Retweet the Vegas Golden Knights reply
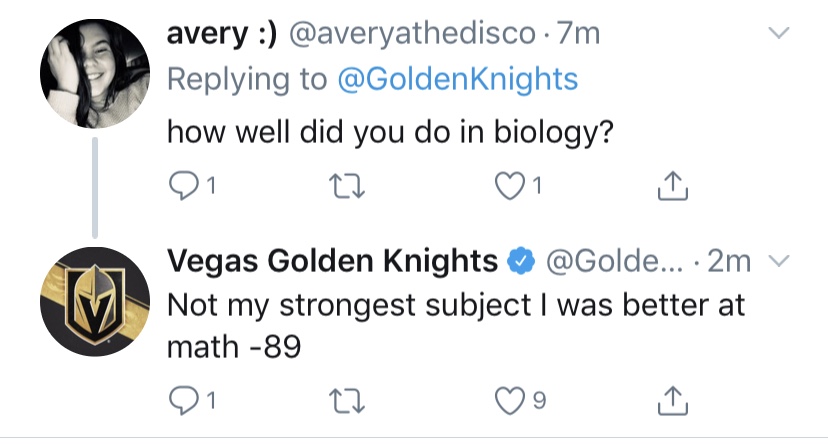828x445 pixels. tap(346, 401)
